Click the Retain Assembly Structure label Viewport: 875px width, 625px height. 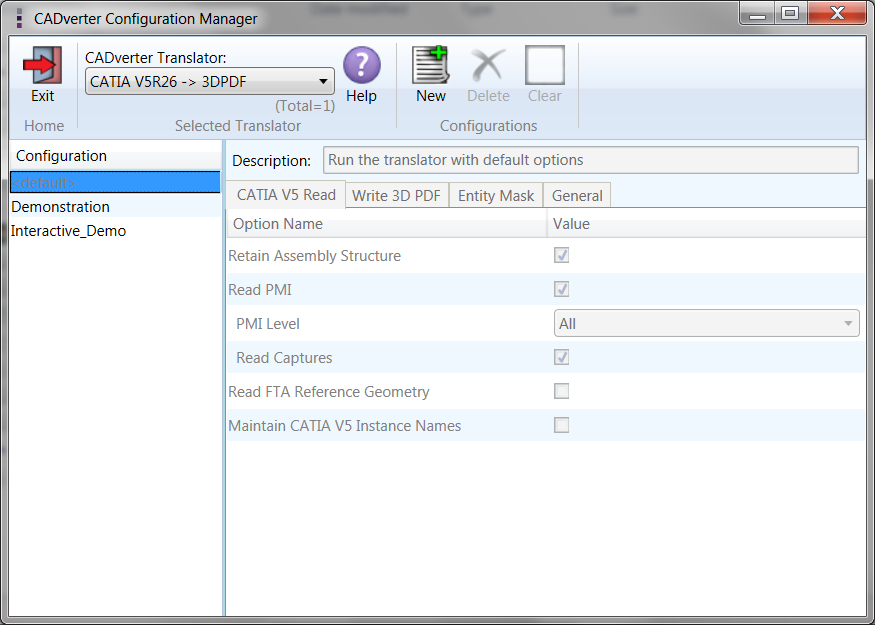coord(315,256)
